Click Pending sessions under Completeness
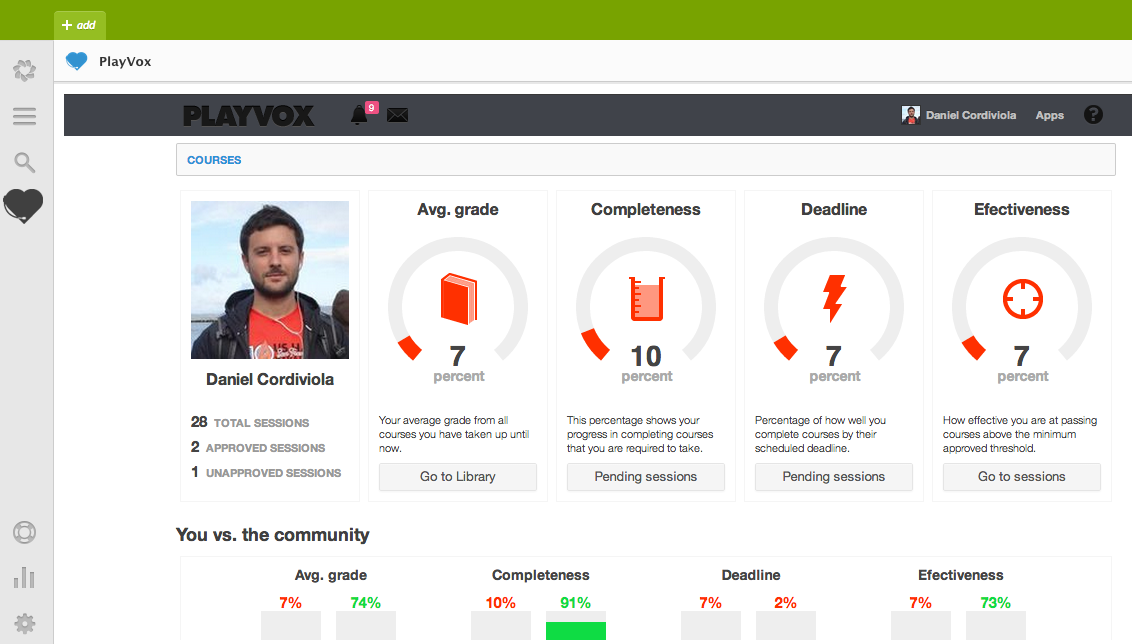Screen dimensions: 1132x644 point(645,477)
